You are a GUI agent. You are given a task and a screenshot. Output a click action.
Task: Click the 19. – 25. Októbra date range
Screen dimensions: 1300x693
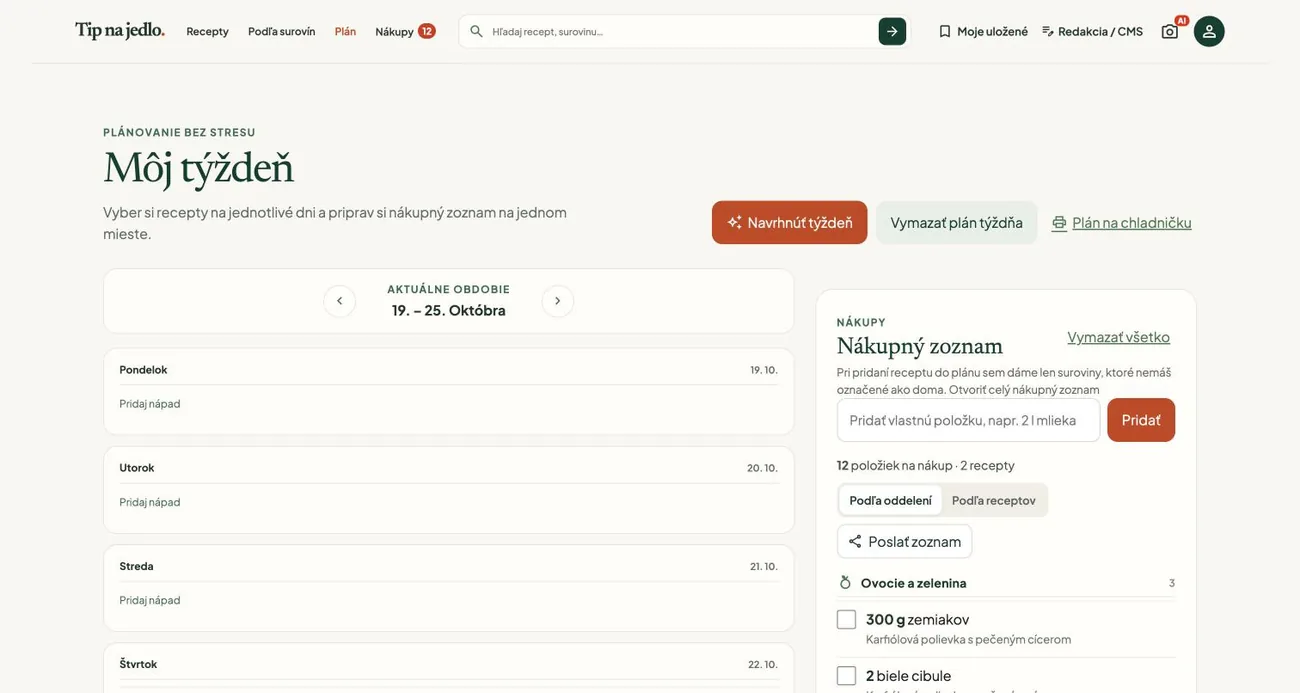449,310
